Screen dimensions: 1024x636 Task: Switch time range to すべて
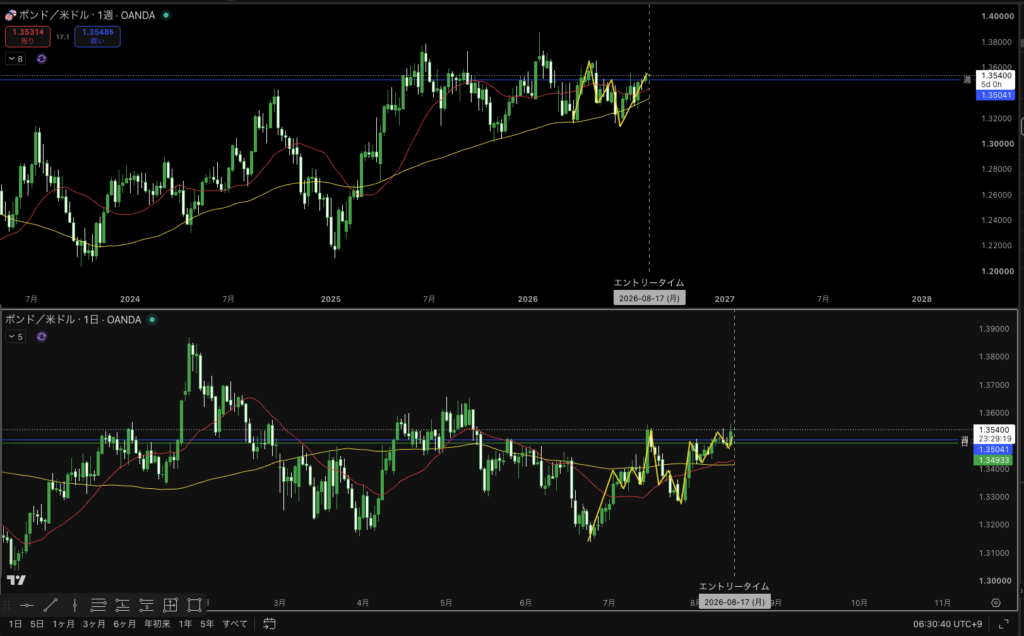[x=235, y=624]
